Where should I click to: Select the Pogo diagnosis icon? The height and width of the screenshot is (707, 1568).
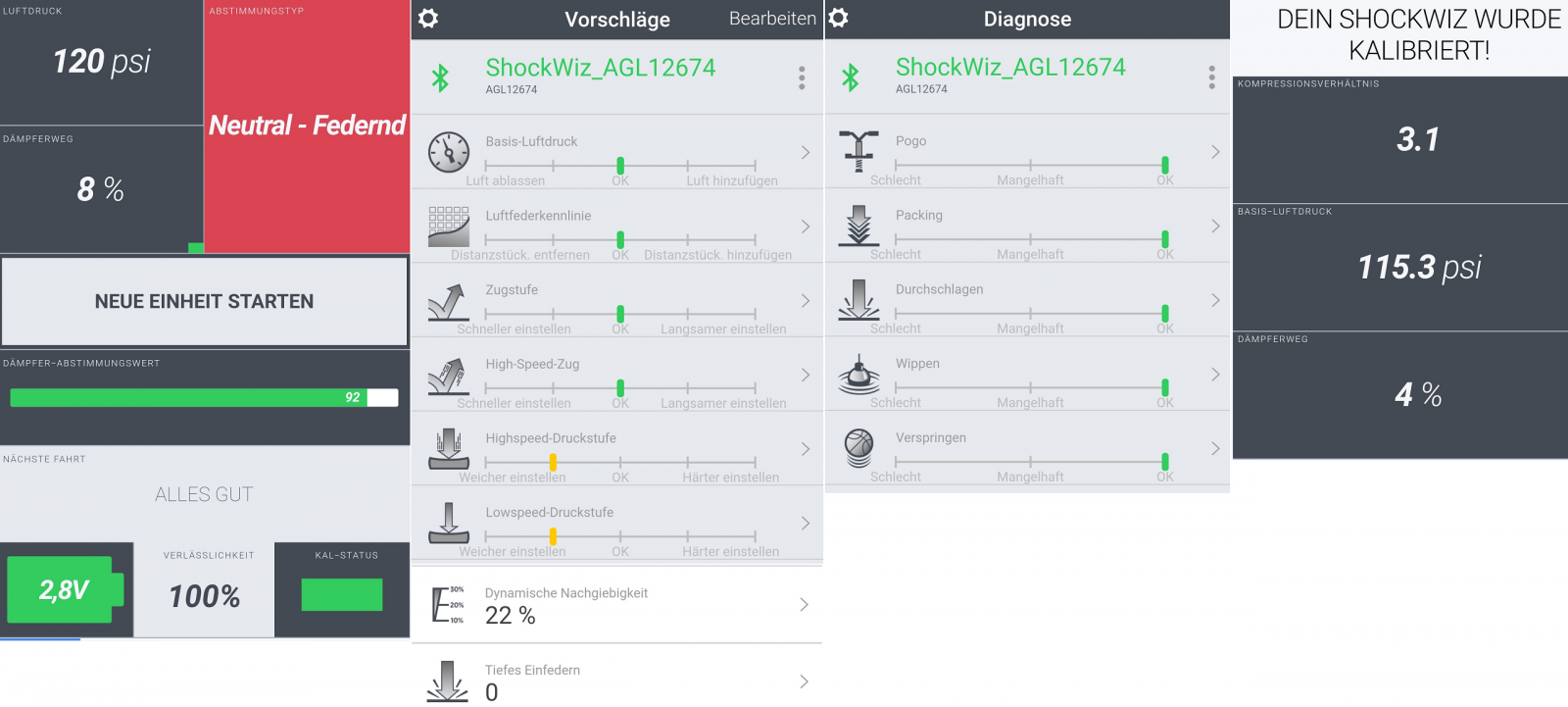point(858,152)
